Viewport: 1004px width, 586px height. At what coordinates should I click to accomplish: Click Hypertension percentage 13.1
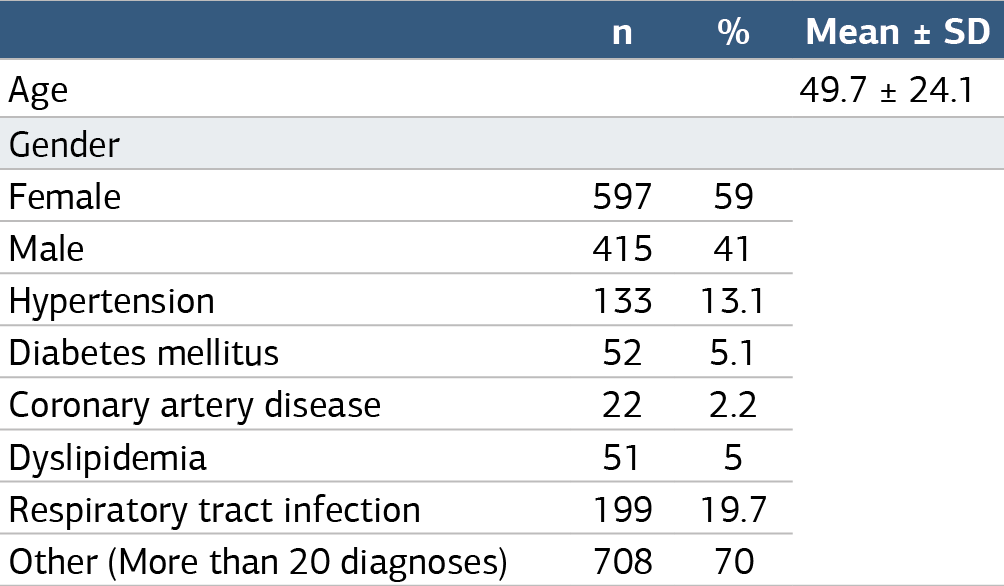733,301
